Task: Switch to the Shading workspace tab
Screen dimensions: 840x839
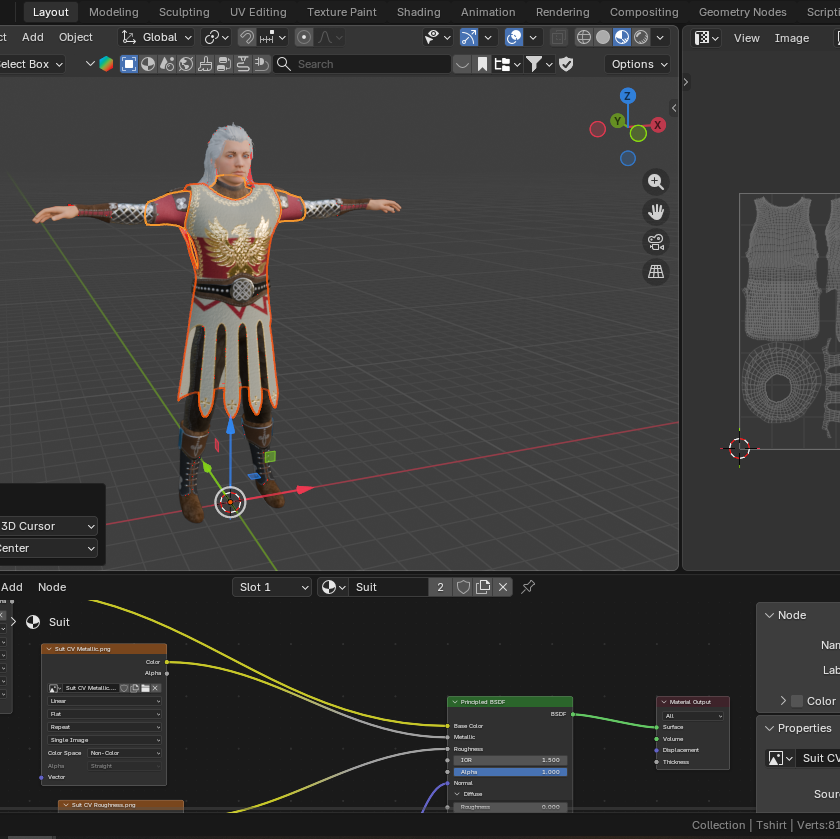Action: pyautogui.click(x=418, y=12)
